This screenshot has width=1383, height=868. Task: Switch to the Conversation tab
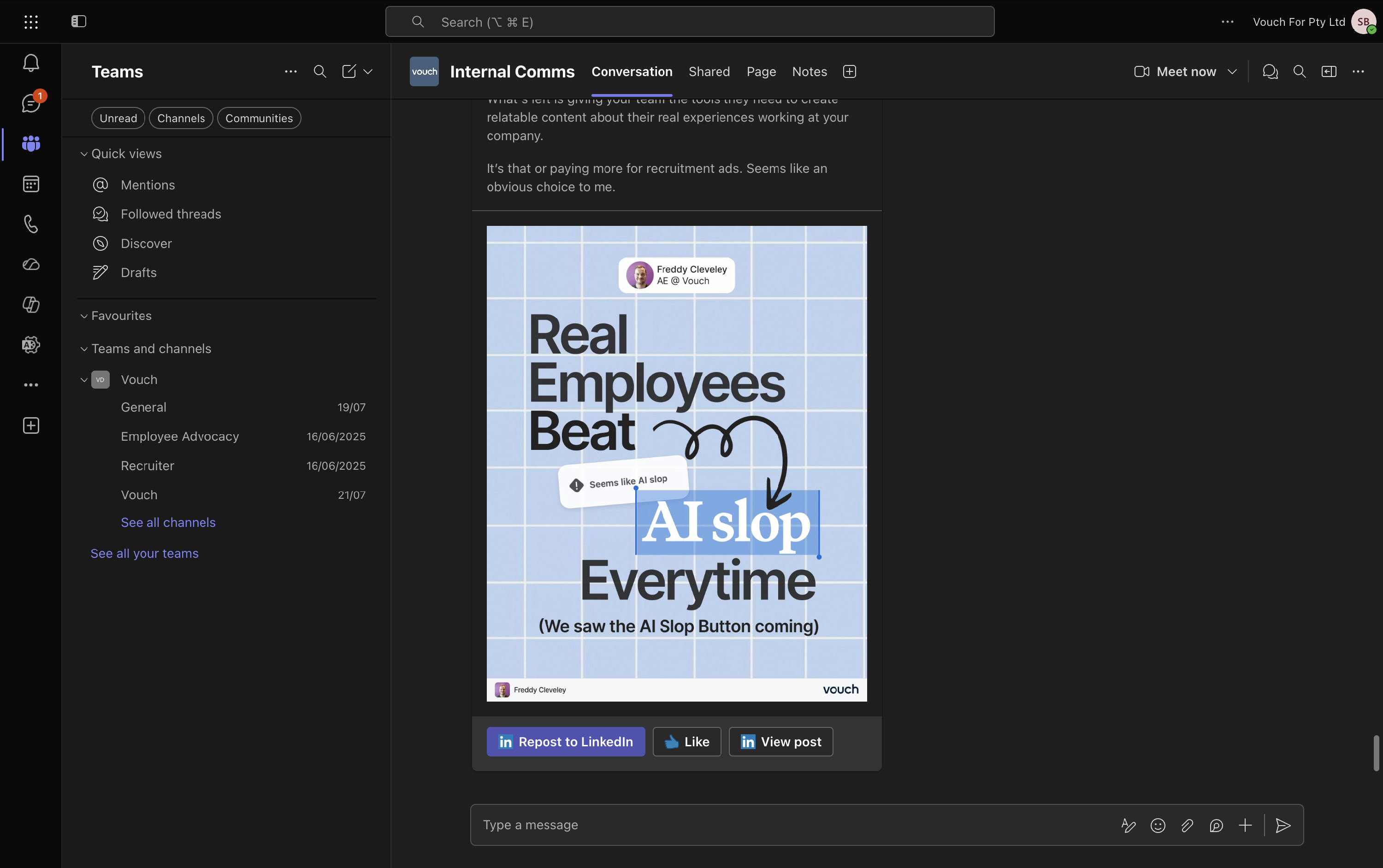[632, 72]
